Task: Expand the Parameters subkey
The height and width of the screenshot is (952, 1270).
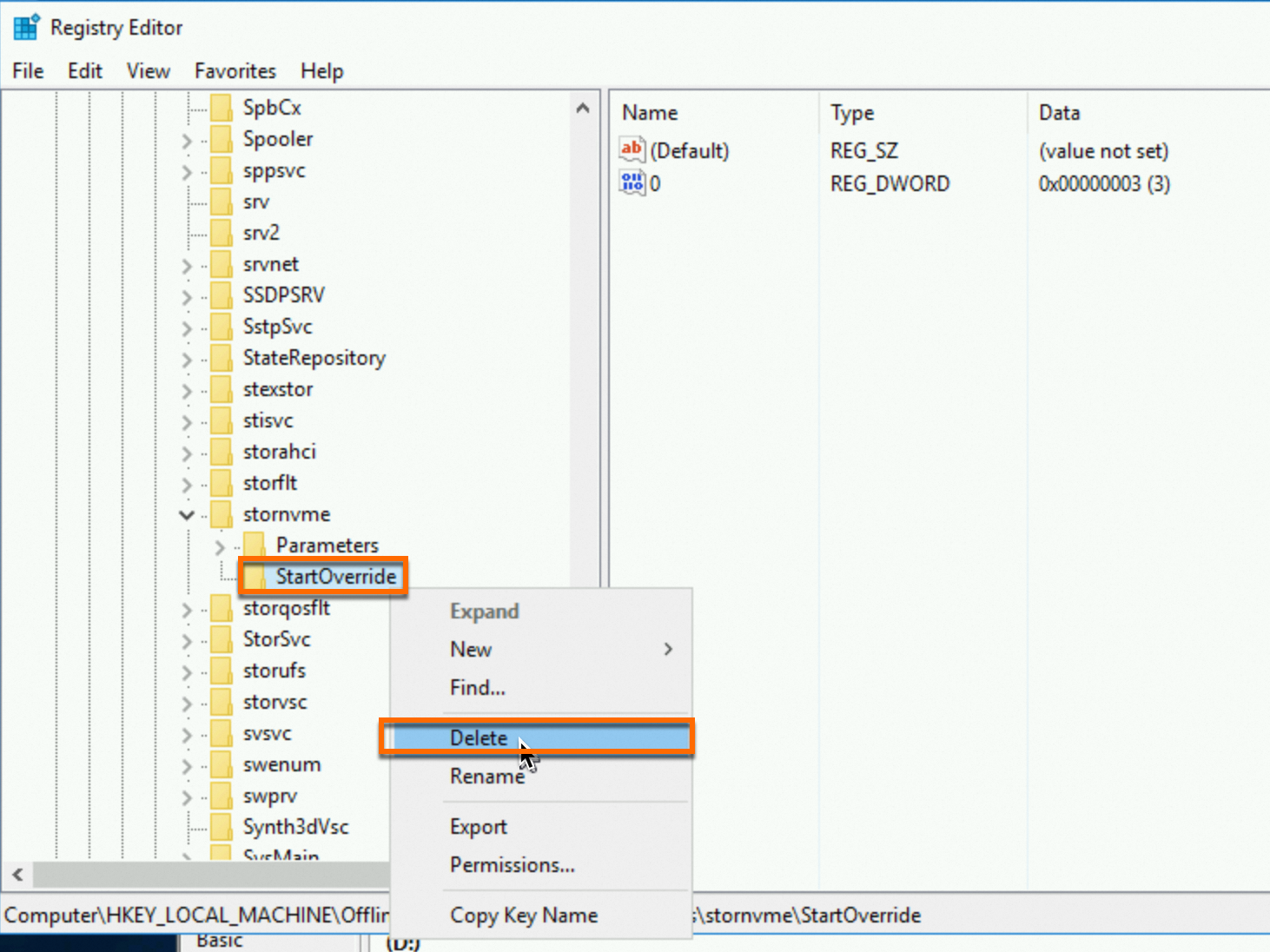Action: pyautogui.click(x=219, y=547)
